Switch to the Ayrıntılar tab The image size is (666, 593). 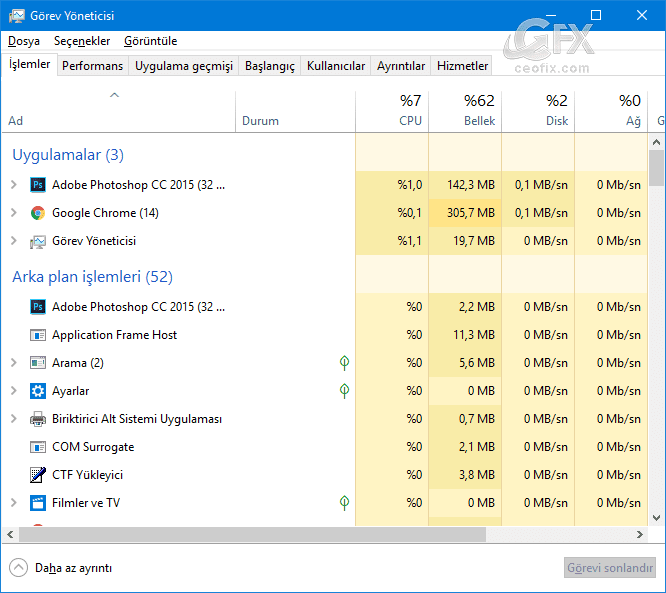tap(401, 66)
